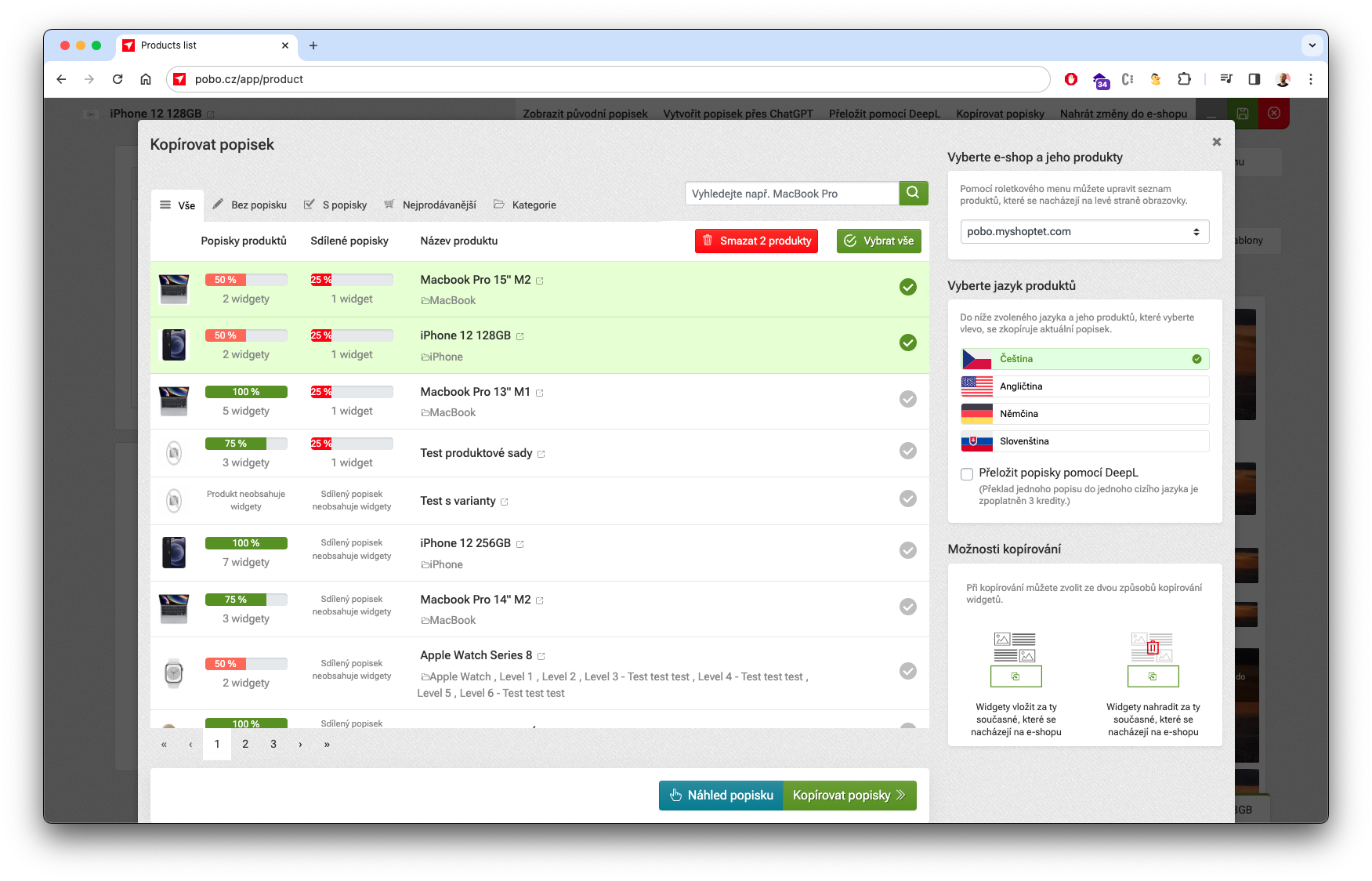Open the pobo.myshopet.com e-shop dropdown
This screenshot has width=1372, height=881.
(x=1084, y=232)
